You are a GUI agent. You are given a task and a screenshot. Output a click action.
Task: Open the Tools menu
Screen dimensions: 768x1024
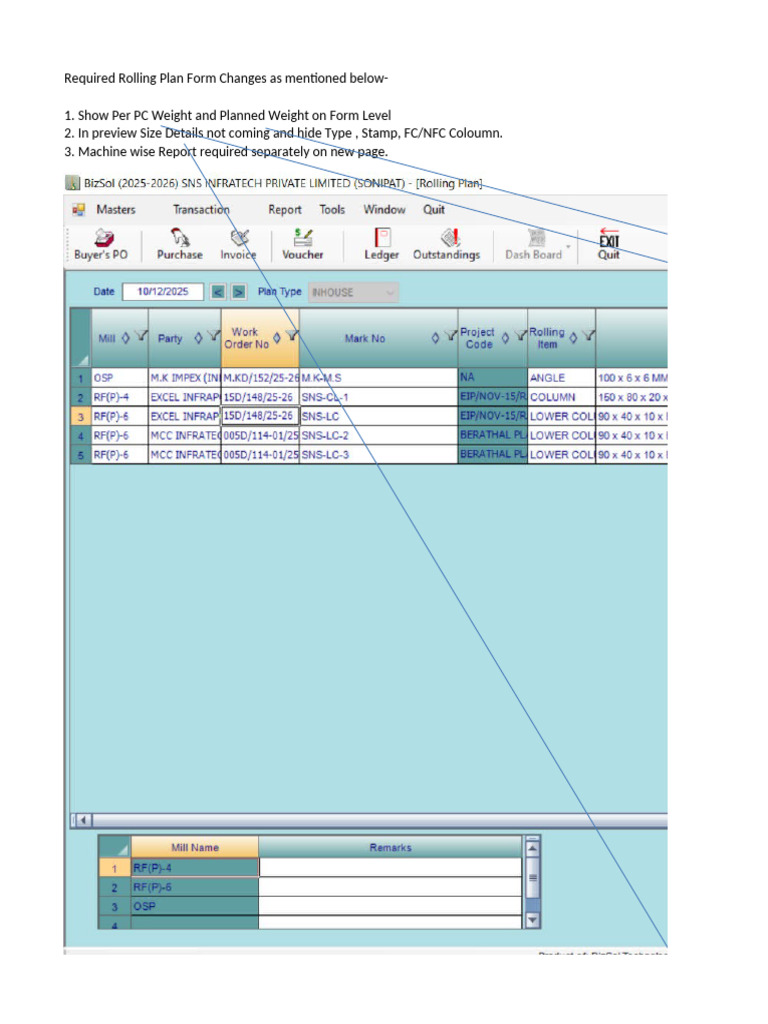[332, 210]
